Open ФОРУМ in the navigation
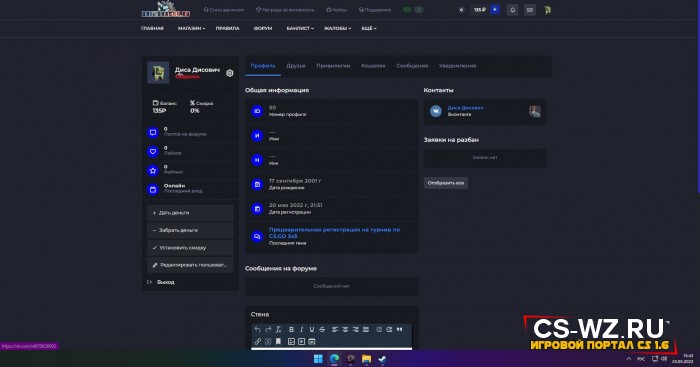The width and height of the screenshot is (700, 367). [x=263, y=28]
